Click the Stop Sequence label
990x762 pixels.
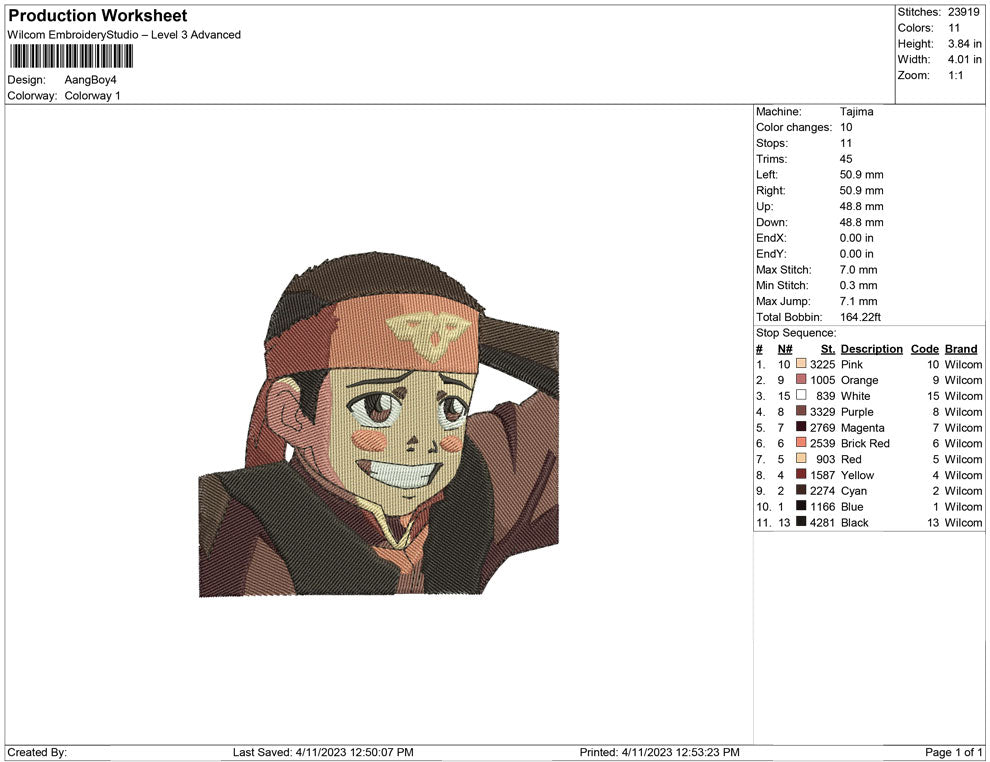pyautogui.click(x=796, y=333)
